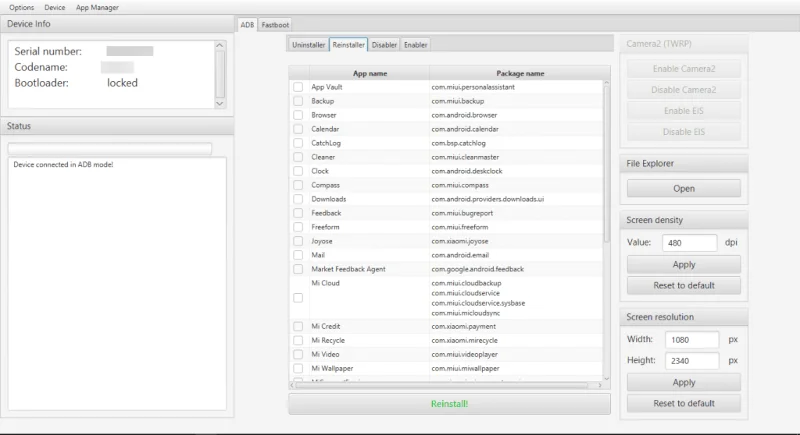Click the Enable EIS button
800x435 pixels.
(x=684, y=111)
